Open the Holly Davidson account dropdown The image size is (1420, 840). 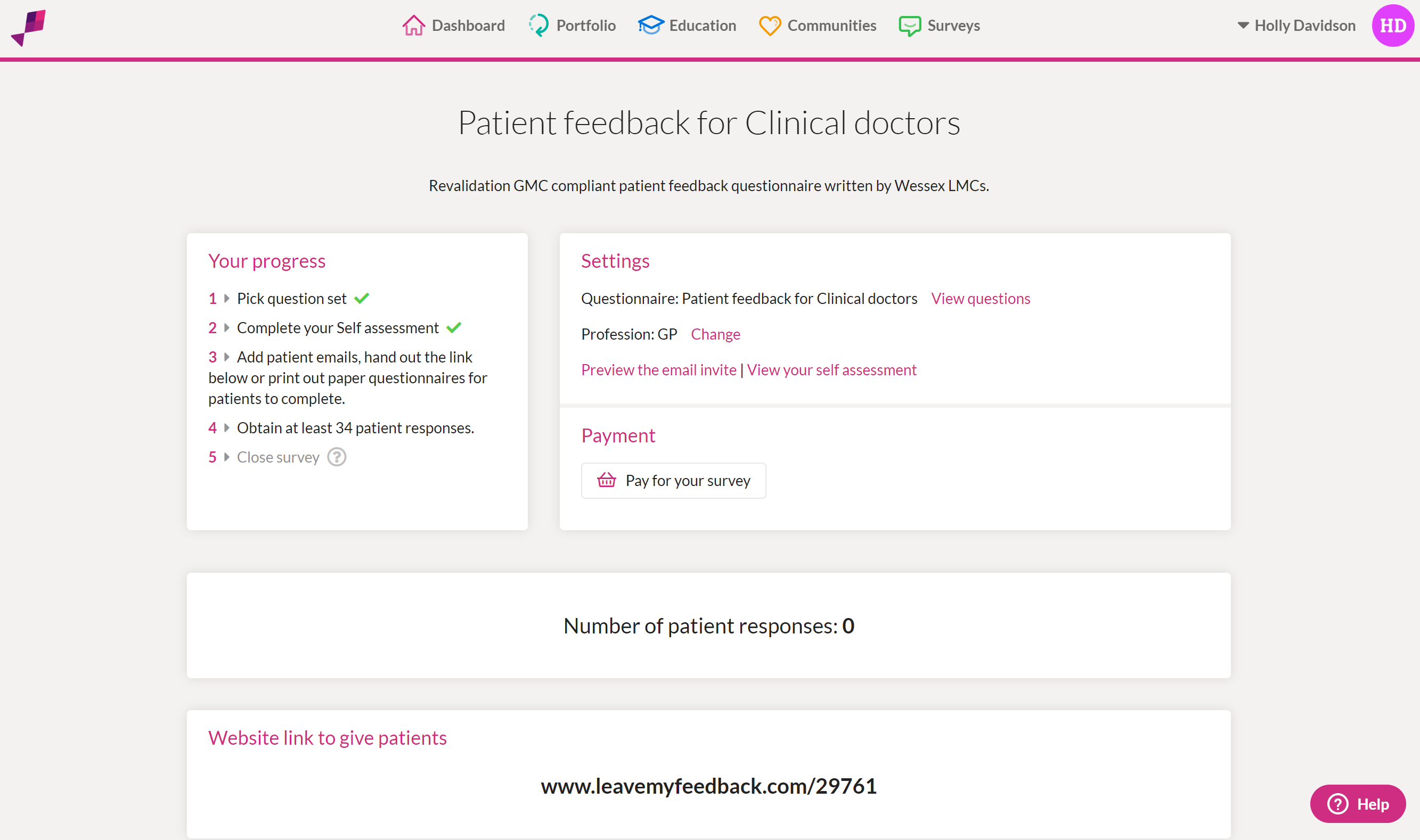click(1296, 26)
